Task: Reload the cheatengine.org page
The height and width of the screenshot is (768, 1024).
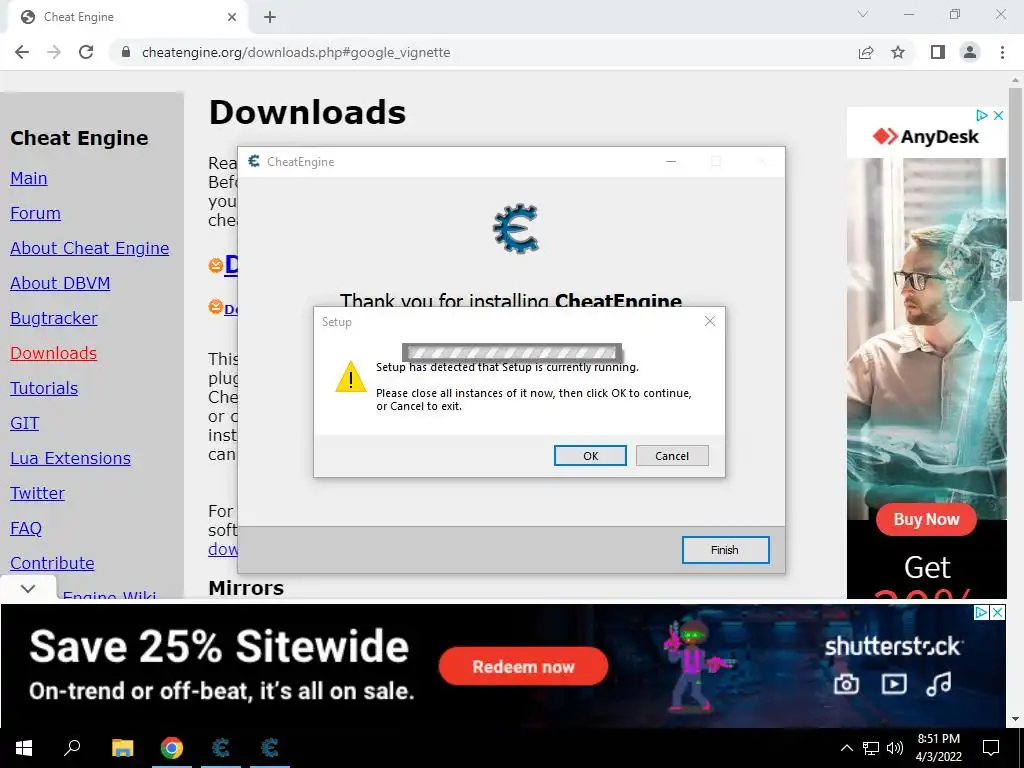Action: click(86, 52)
